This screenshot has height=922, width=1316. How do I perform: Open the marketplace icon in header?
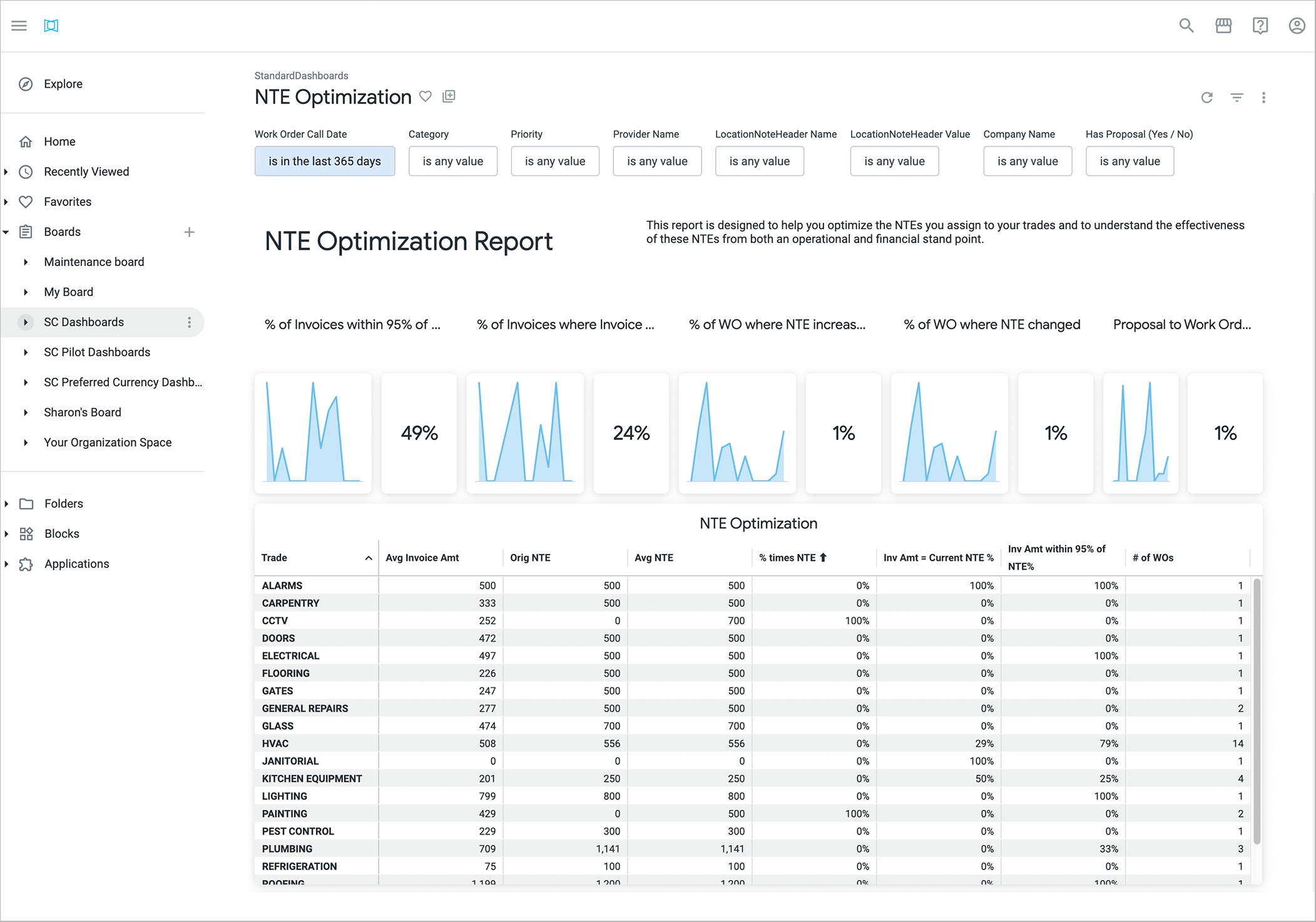1223,26
